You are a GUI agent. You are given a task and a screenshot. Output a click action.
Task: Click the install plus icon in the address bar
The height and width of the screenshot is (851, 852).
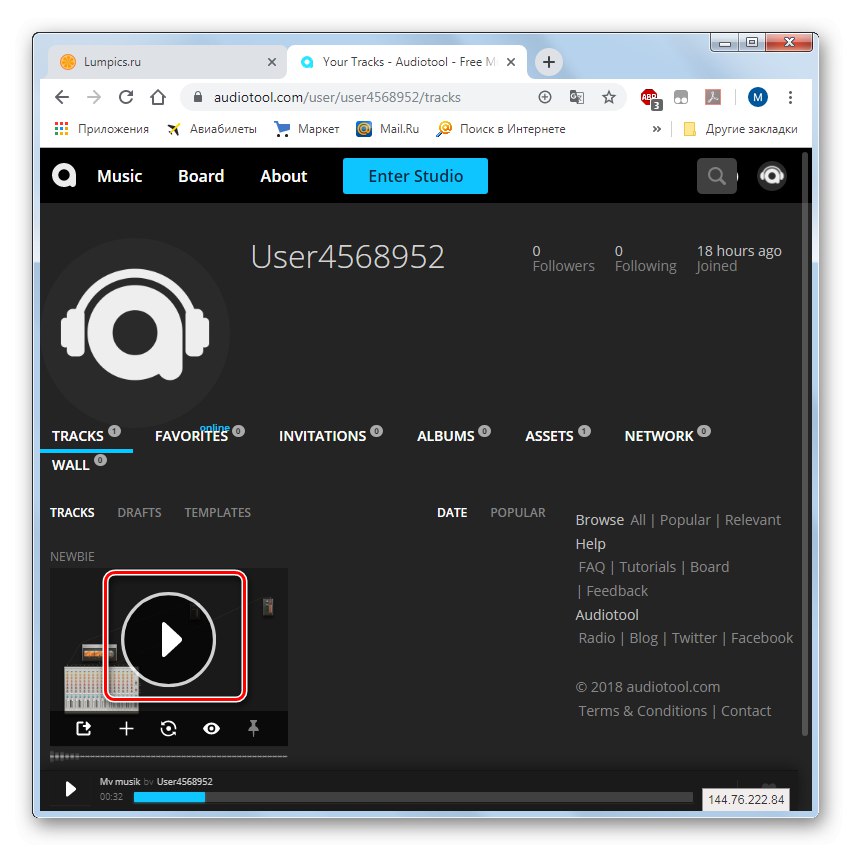coord(544,97)
